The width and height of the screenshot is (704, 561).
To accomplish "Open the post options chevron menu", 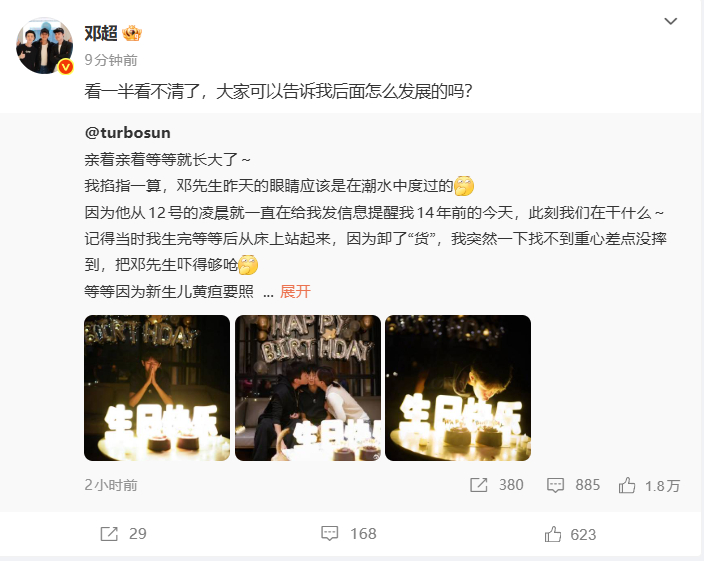I will click(670, 21).
